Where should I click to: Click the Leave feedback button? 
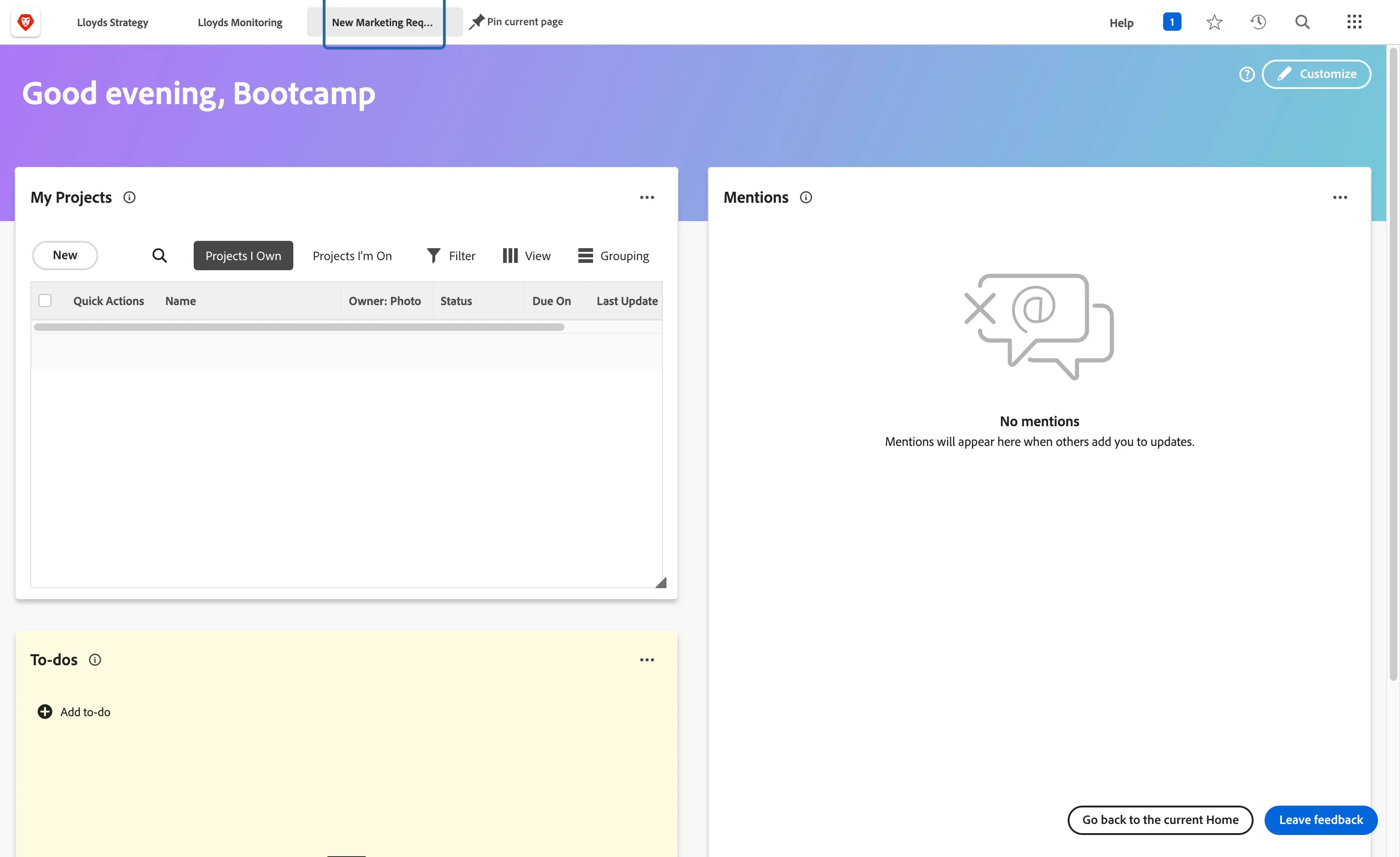pyautogui.click(x=1321, y=819)
